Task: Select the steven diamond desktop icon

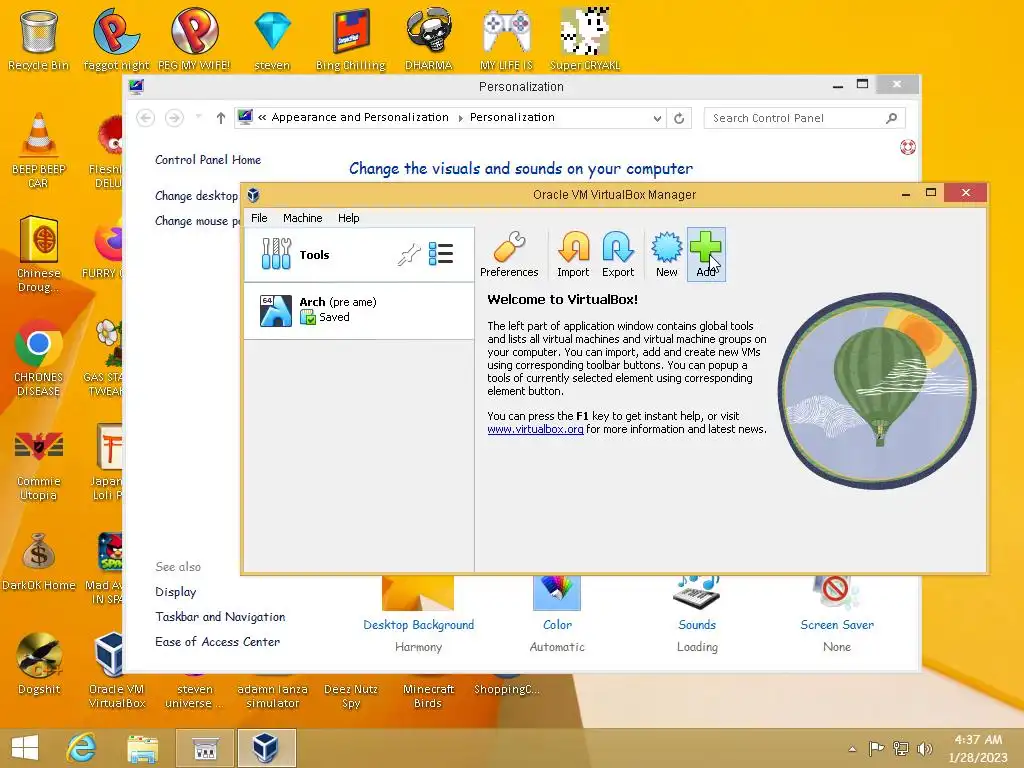Action: pos(272,39)
